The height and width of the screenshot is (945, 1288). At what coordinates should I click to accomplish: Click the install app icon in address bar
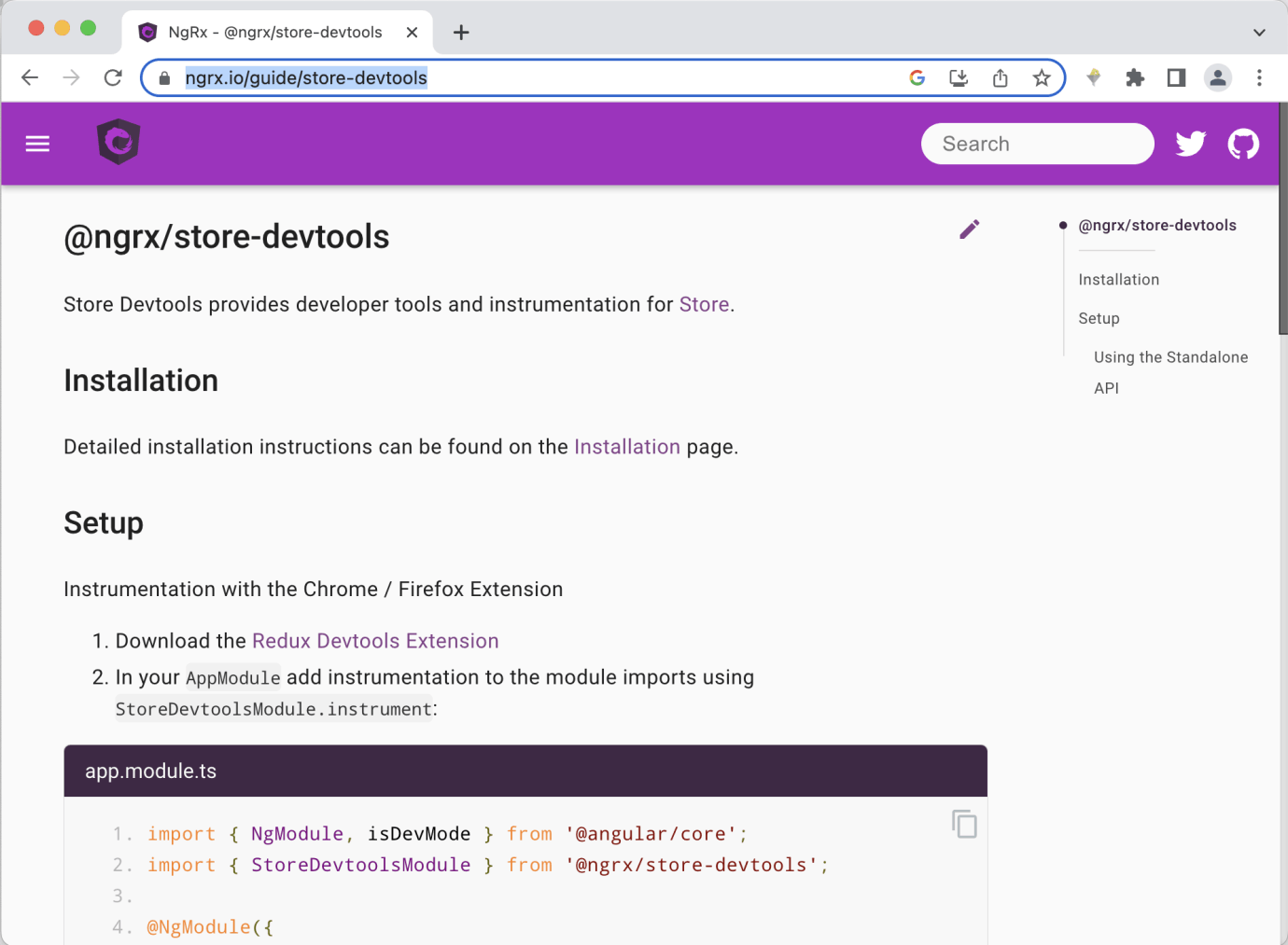tap(959, 78)
